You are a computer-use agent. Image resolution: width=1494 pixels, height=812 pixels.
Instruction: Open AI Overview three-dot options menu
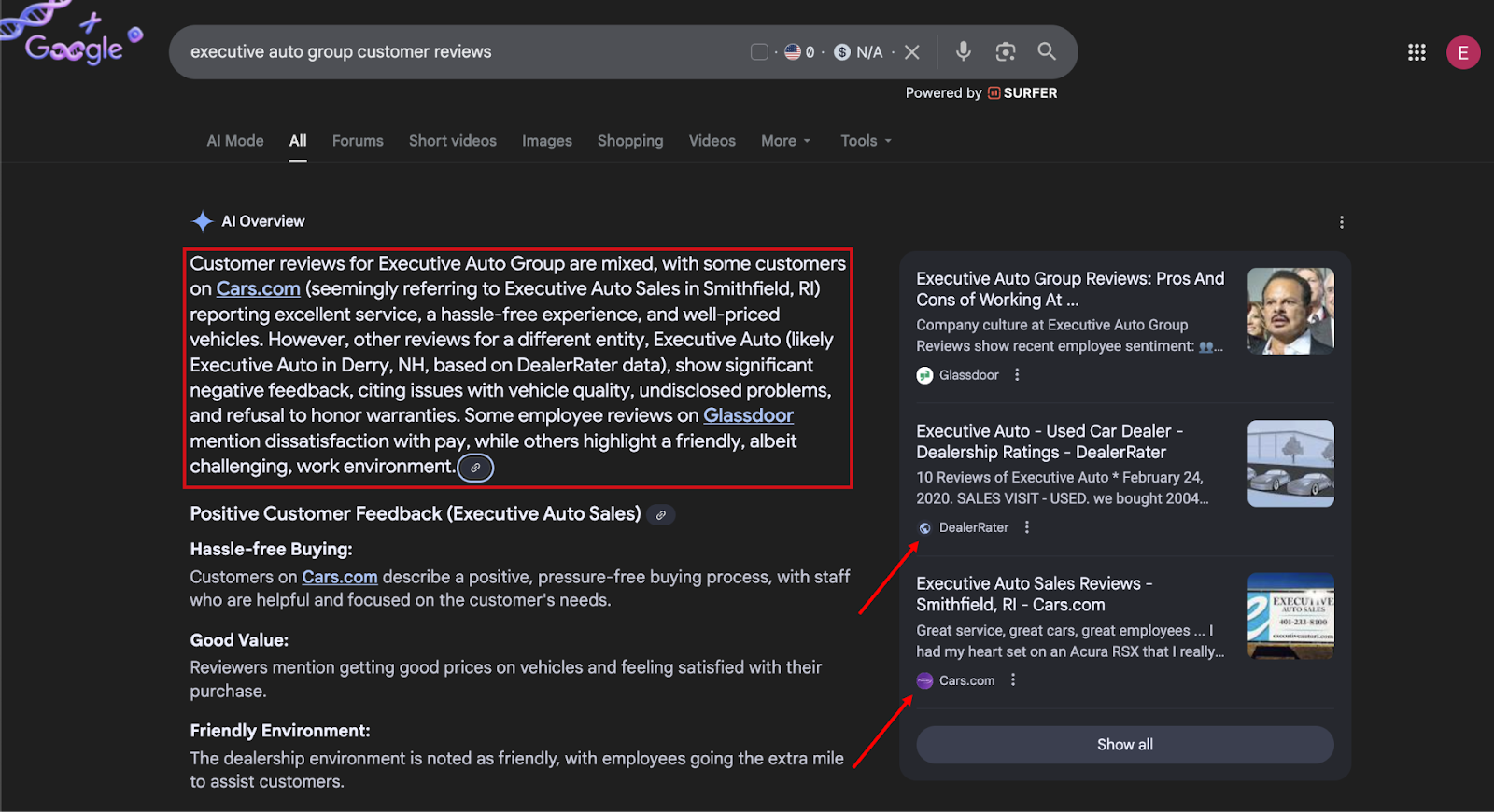click(1342, 222)
